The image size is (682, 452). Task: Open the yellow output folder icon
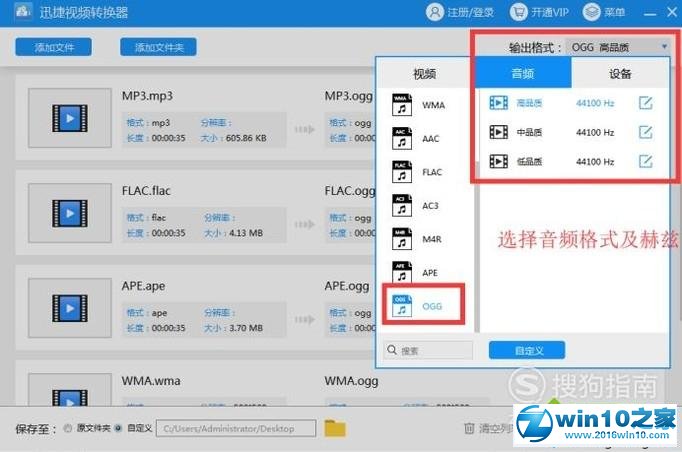335,428
